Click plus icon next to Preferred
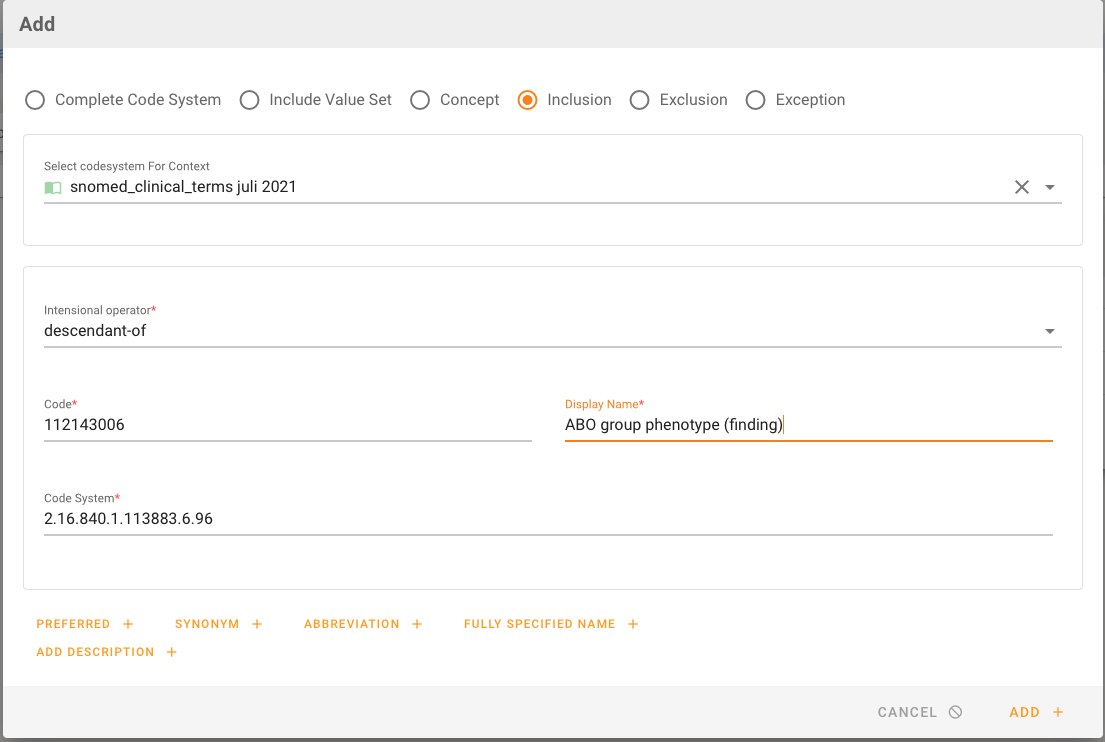 pyautogui.click(x=128, y=624)
